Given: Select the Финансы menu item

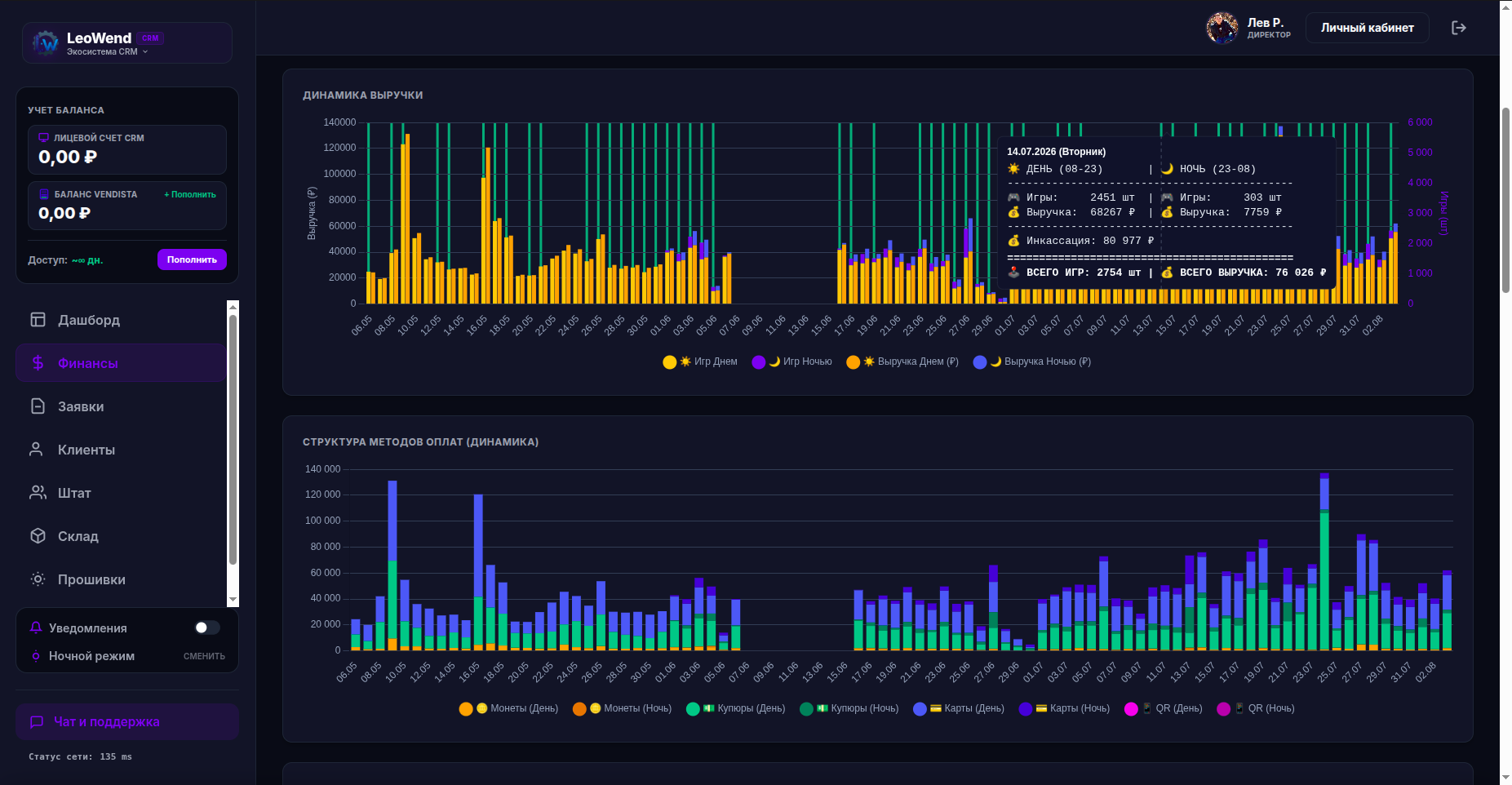Looking at the screenshot, I should click(x=121, y=363).
